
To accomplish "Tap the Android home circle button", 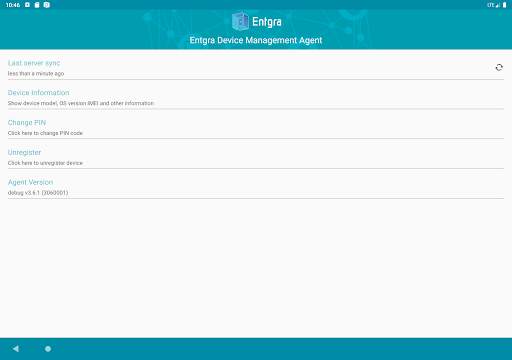I will 48,349.
